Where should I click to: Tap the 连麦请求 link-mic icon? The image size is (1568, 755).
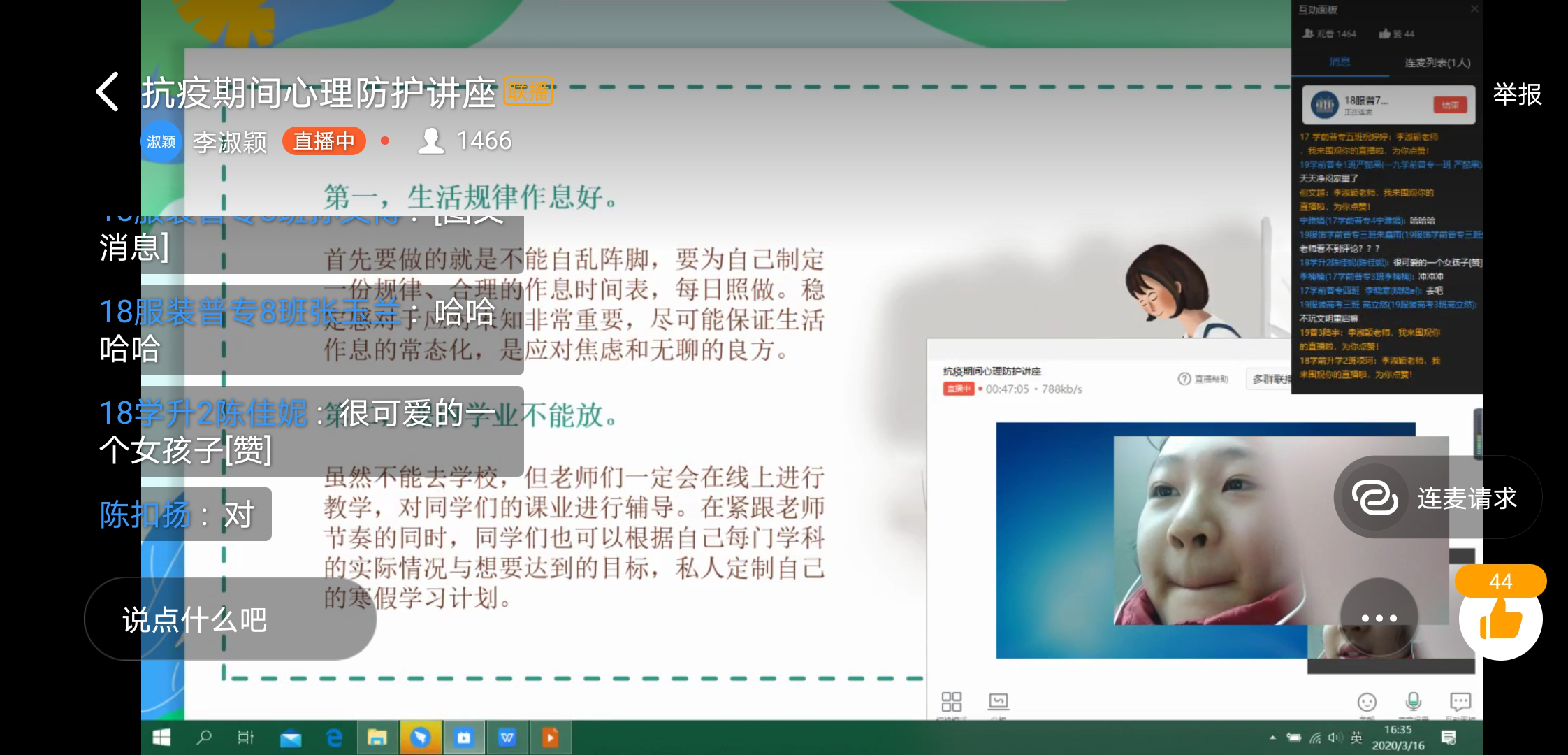click(1374, 498)
